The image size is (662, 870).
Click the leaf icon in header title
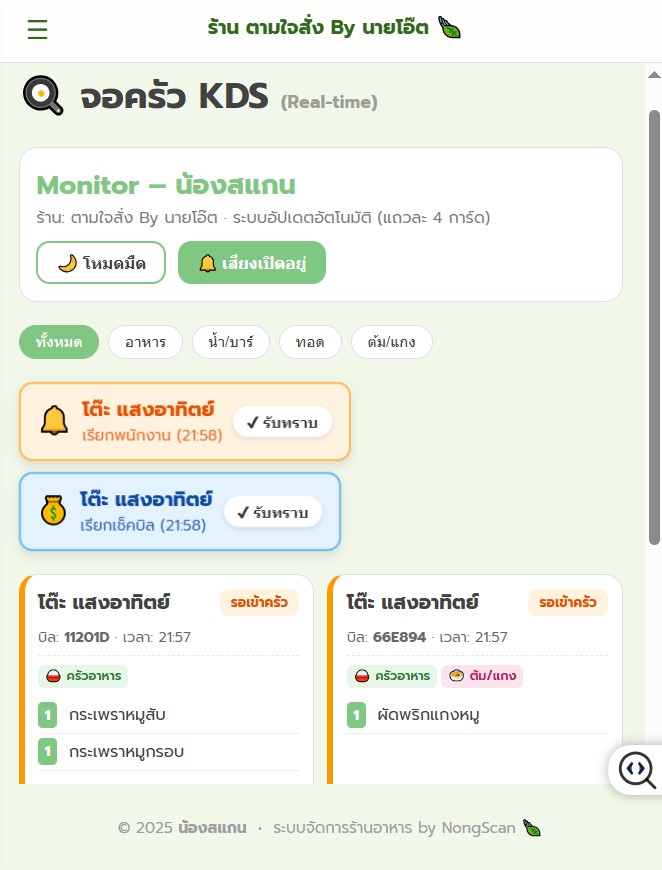click(x=451, y=28)
